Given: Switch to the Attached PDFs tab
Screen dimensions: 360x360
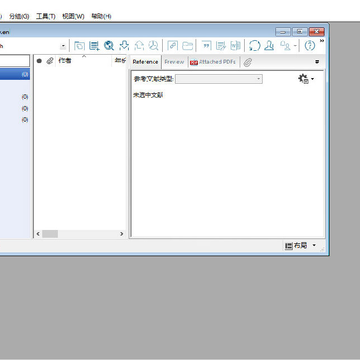Looking at the screenshot, I should point(213,62).
